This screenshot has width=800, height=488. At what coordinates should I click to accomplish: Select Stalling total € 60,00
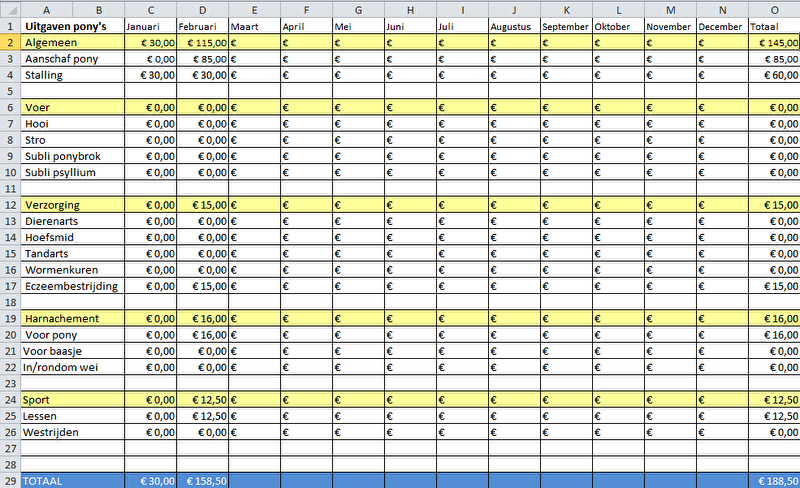pyautogui.click(x=774, y=75)
